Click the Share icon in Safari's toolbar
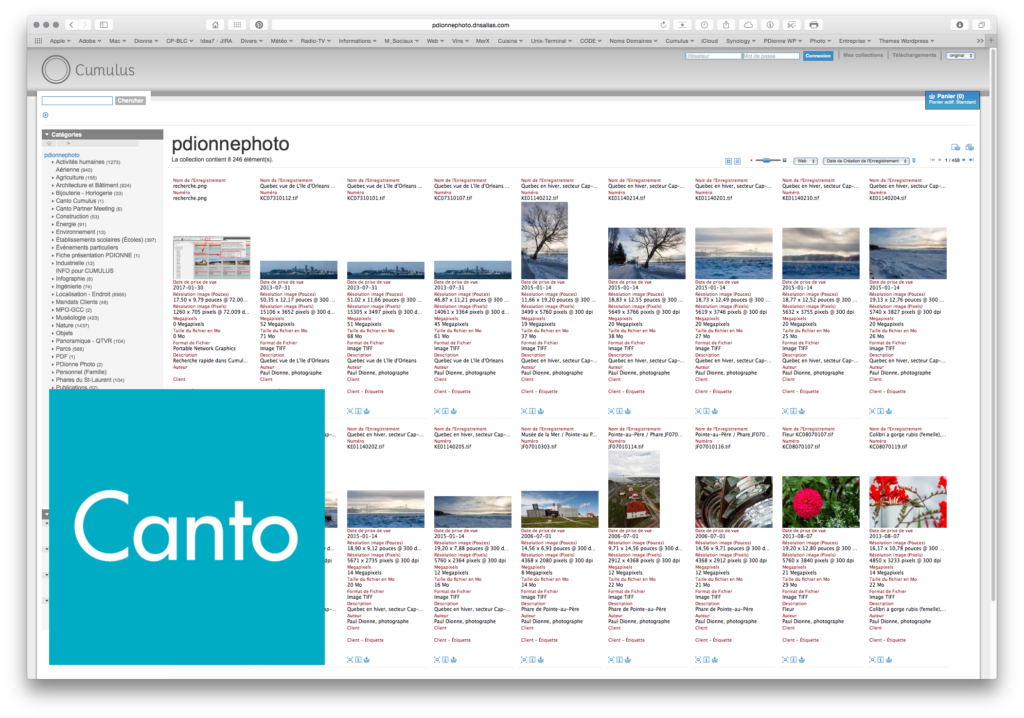 pos(726,25)
